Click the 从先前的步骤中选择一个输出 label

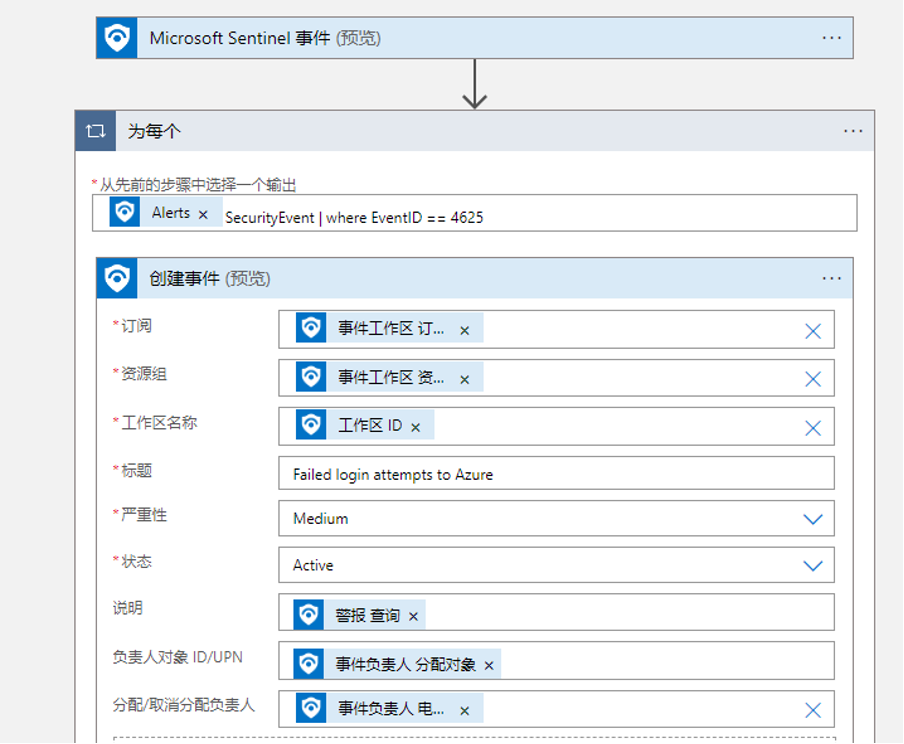coord(198,185)
